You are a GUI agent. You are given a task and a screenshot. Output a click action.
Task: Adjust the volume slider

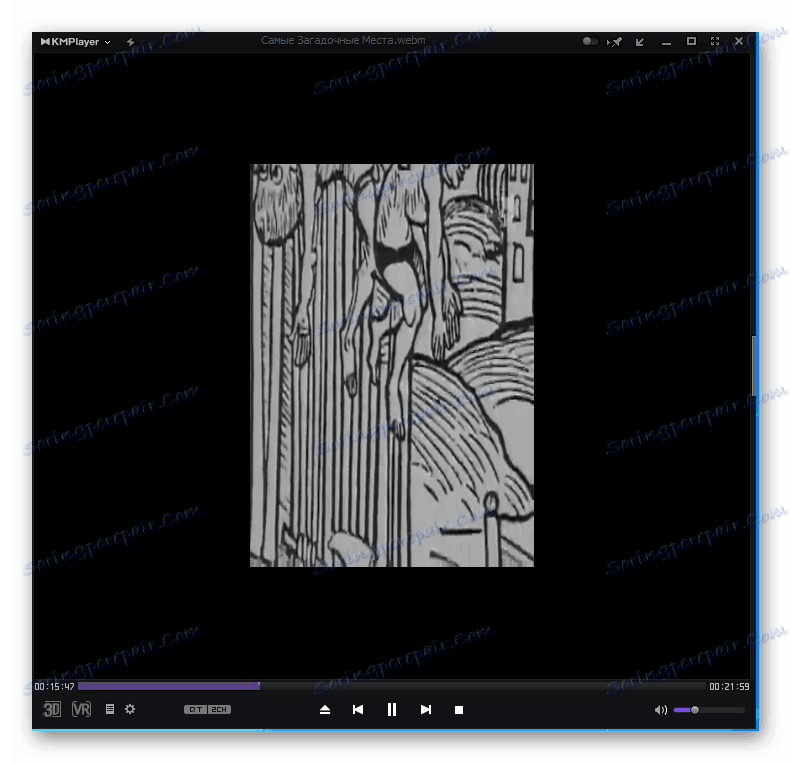(709, 710)
